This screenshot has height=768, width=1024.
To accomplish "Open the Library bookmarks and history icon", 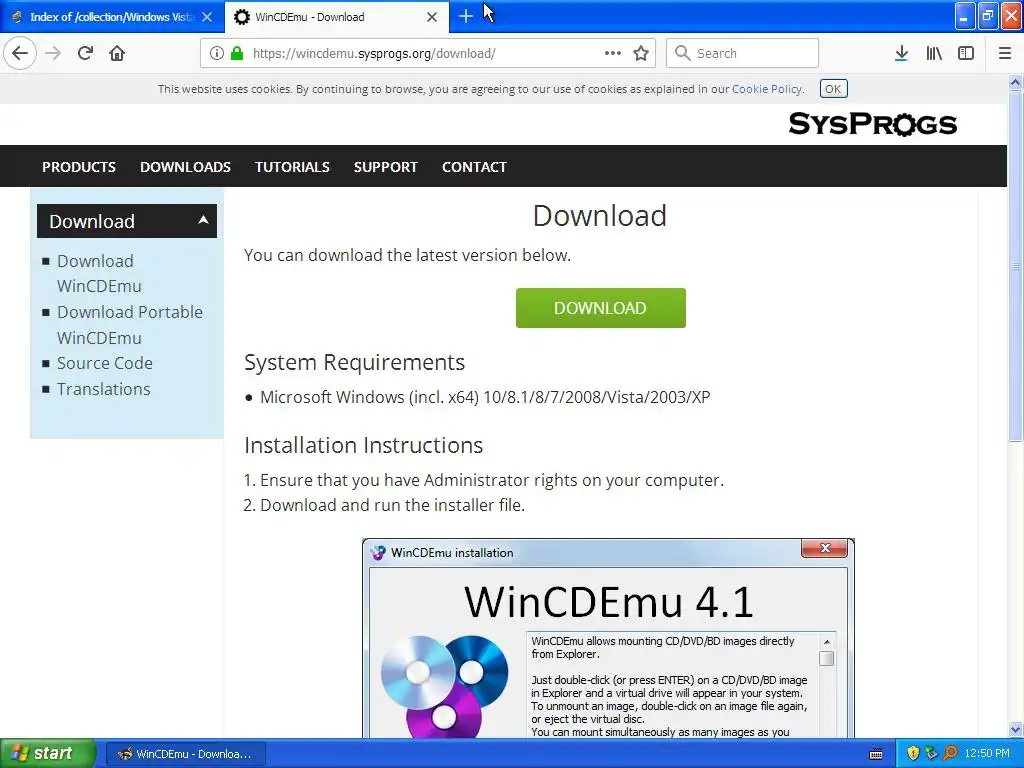I will coord(934,53).
